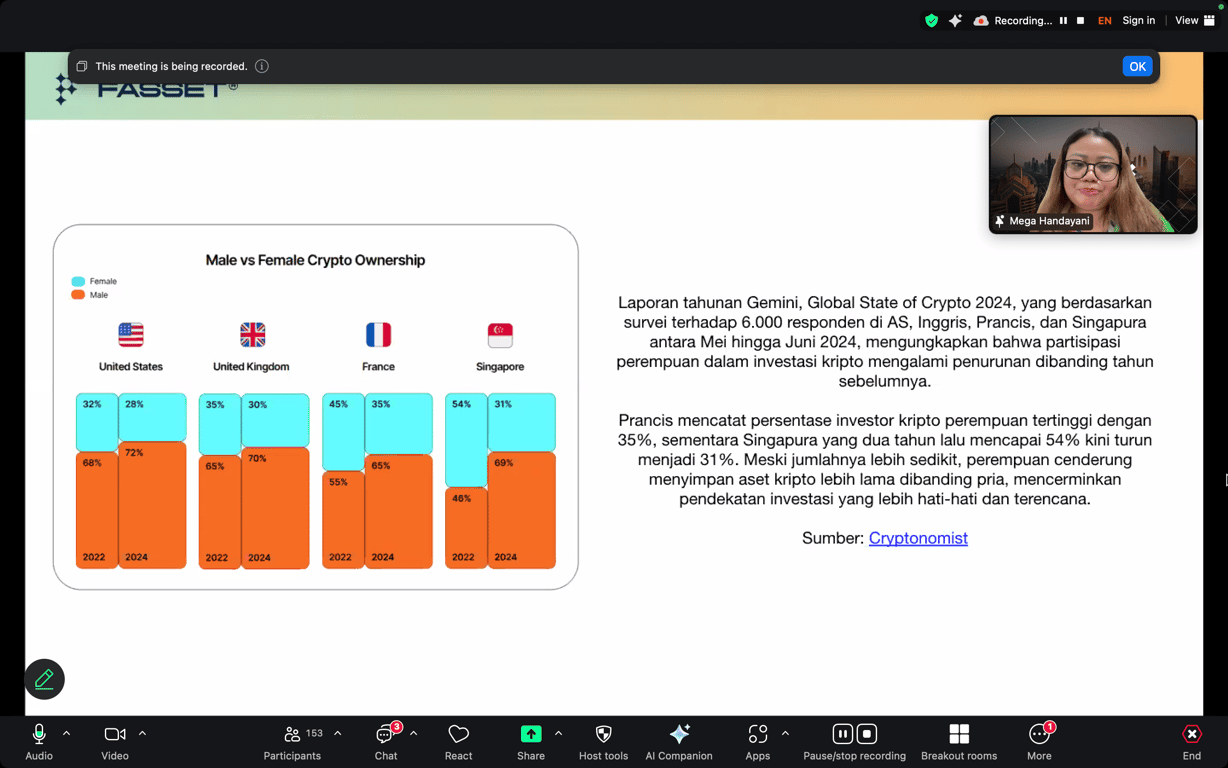
Task: Click the chart title "Male vs Female Crypto Ownership"
Action: (x=315, y=260)
